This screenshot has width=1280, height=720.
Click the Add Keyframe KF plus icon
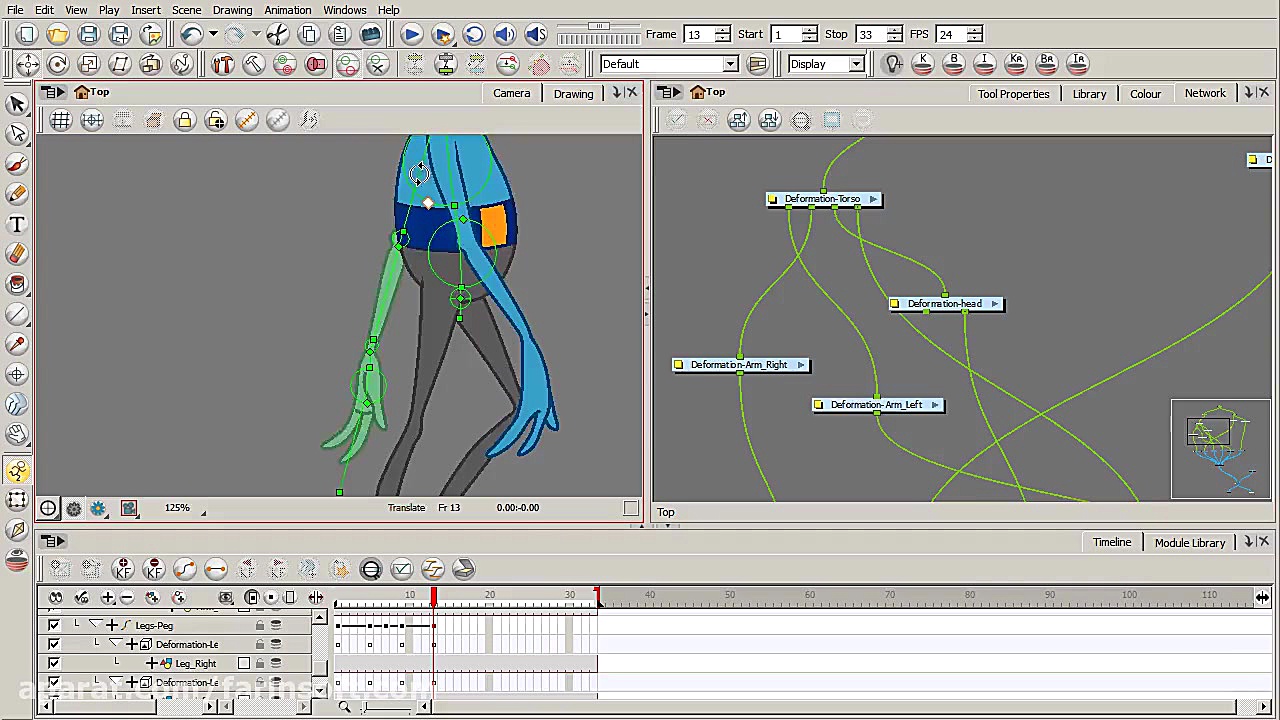[122, 570]
